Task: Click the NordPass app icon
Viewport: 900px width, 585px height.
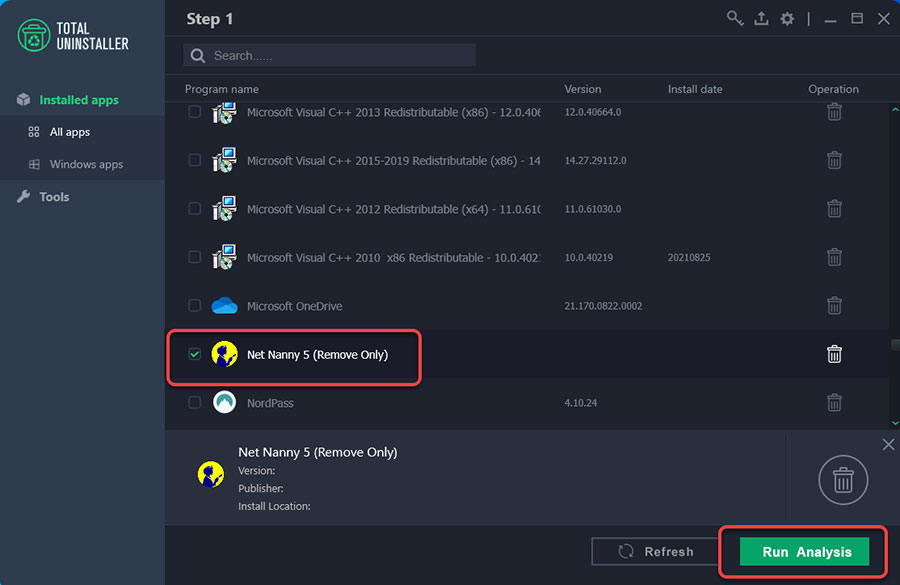Action: coord(224,402)
